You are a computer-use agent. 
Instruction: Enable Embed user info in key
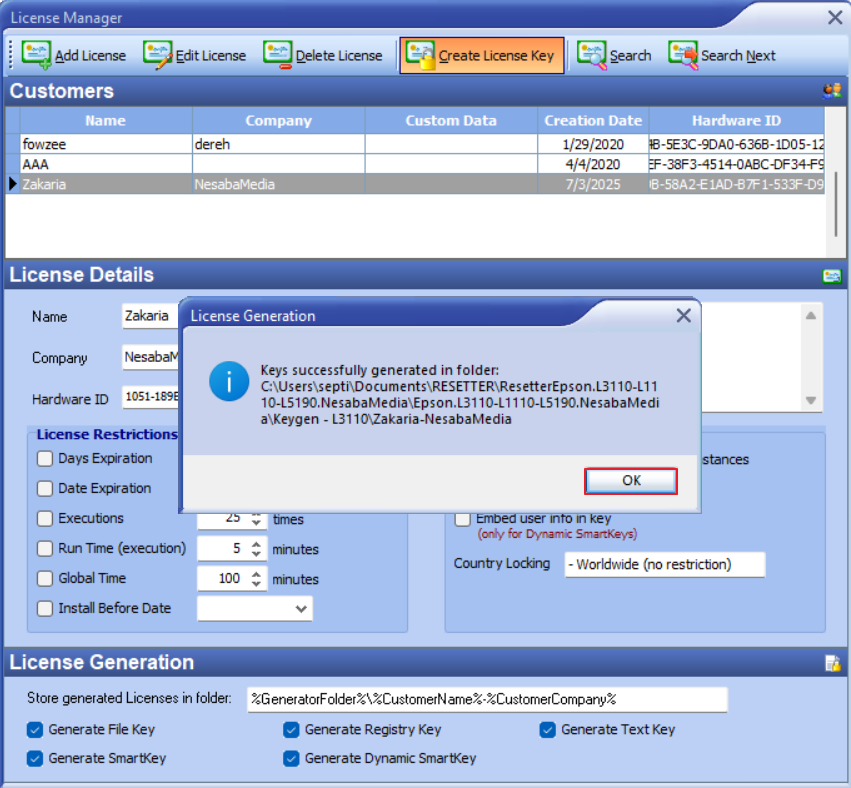tap(462, 518)
